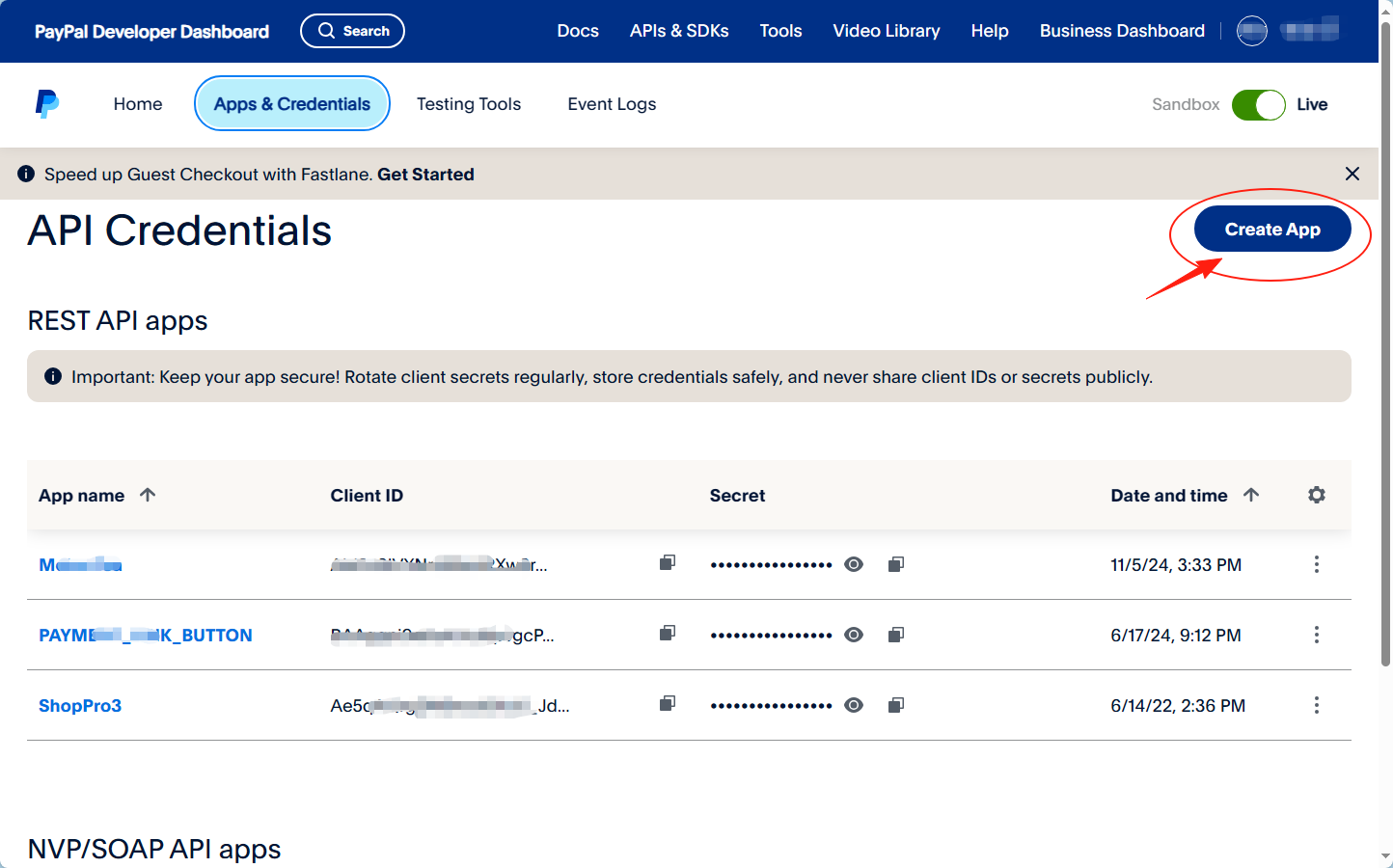Copy secret in 11/5/24 row

pos(895,564)
